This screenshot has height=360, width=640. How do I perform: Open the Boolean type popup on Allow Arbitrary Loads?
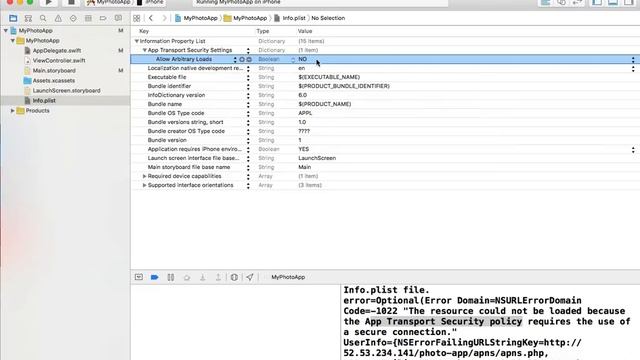pos(293,60)
